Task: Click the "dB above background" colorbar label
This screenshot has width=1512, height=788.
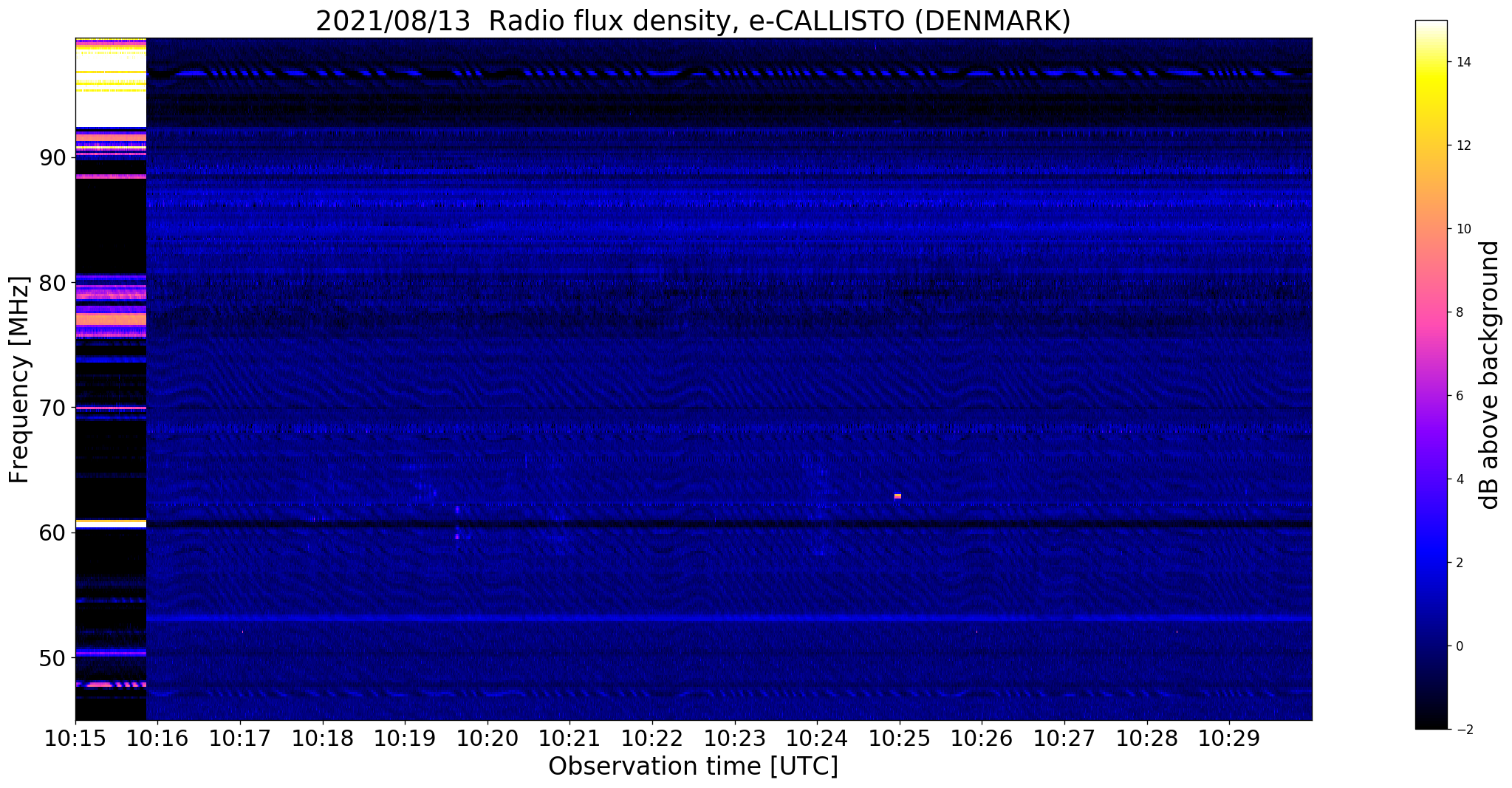Action: [x=1490, y=375]
